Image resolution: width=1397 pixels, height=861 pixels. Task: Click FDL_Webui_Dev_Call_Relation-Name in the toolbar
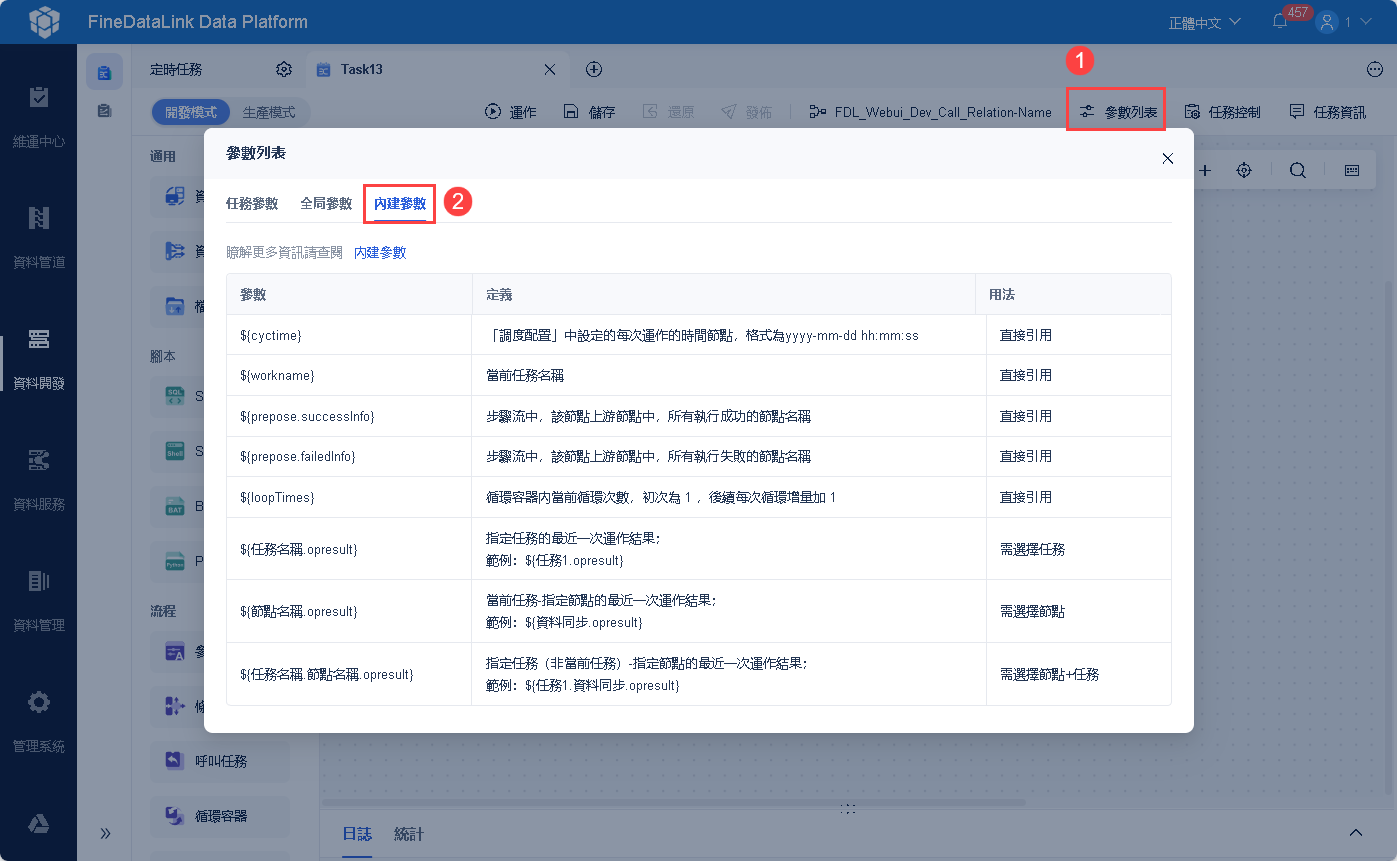click(x=930, y=112)
